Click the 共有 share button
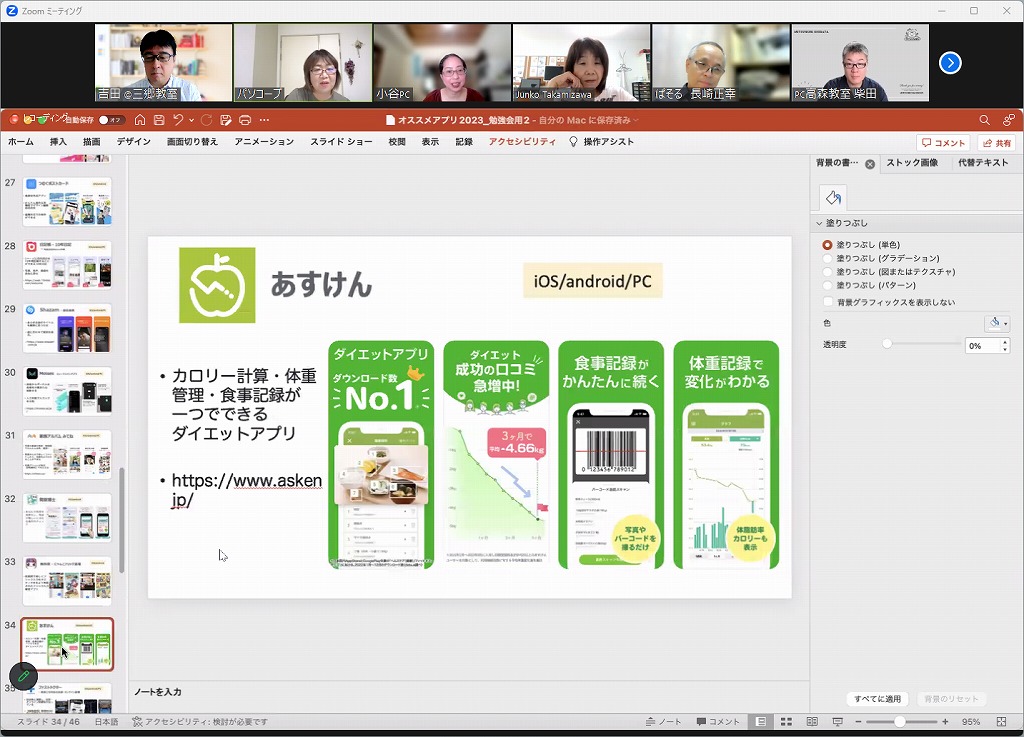This screenshot has height=737, width=1024. [x=996, y=143]
